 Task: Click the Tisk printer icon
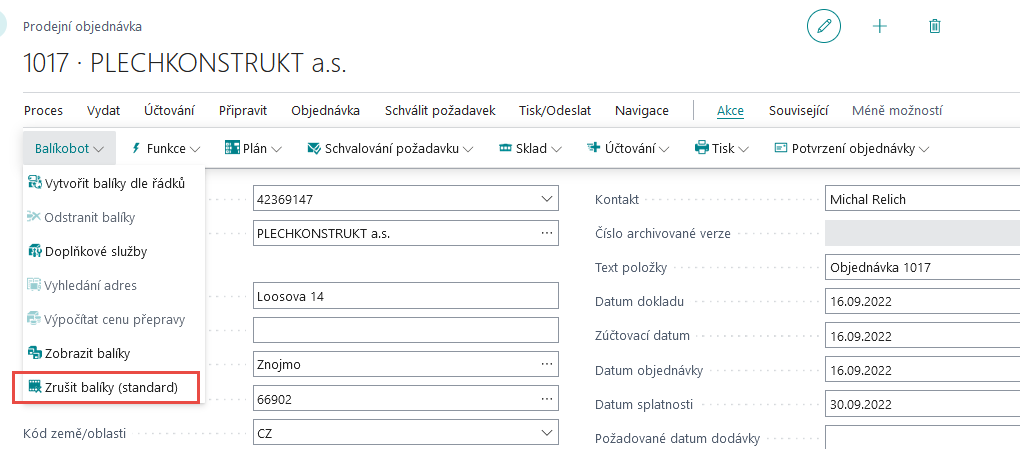702,148
